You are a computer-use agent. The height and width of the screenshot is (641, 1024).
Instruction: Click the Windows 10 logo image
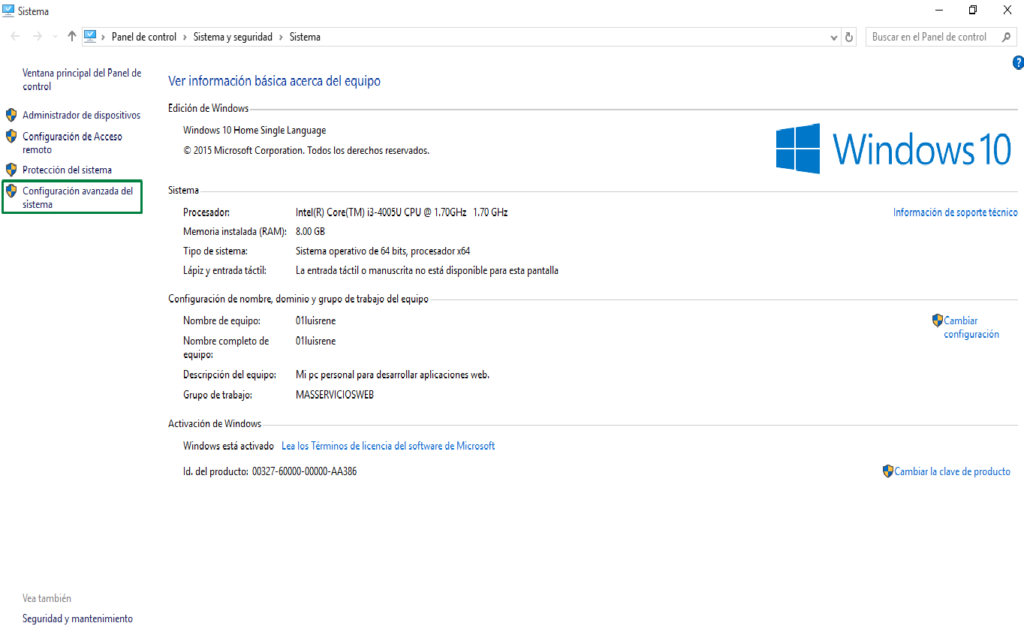click(893, 149)
